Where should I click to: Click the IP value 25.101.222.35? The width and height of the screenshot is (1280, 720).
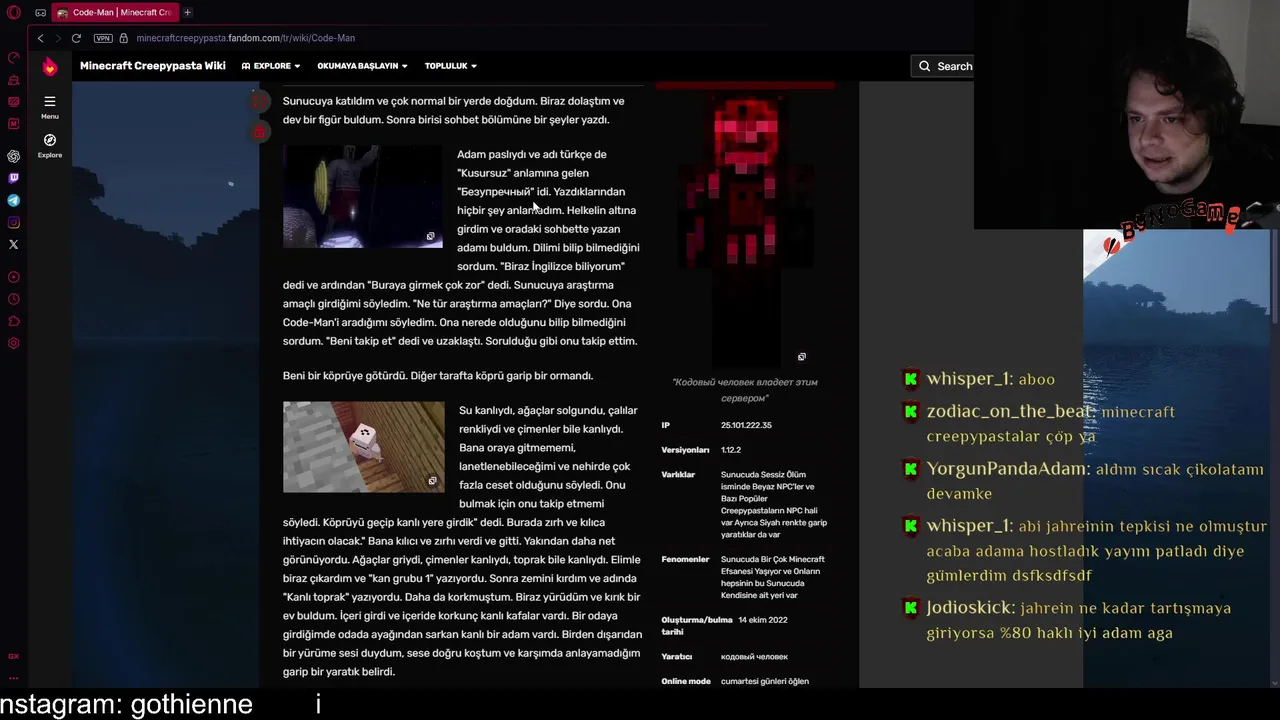[746, 425]
